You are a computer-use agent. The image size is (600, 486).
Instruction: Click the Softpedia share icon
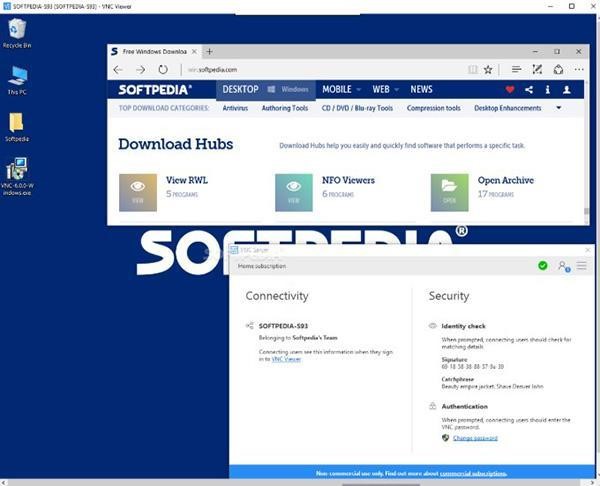[x=529, y=90]
